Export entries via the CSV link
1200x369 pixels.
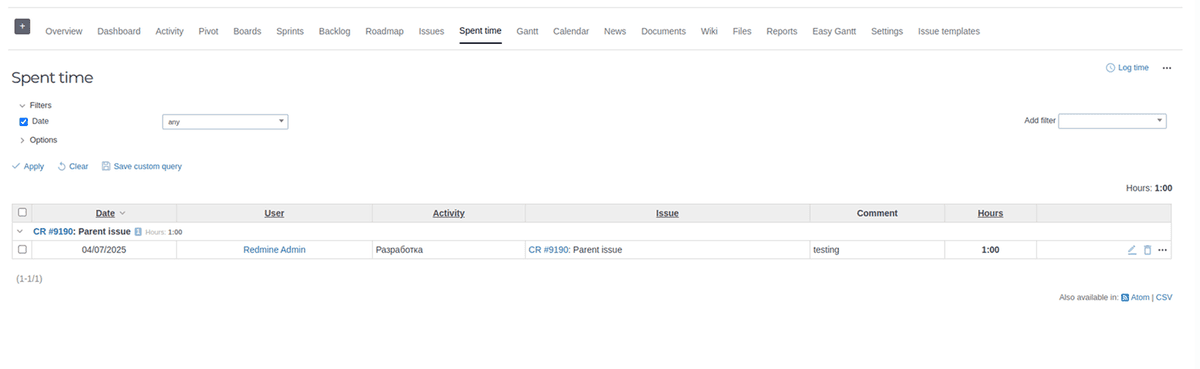click(x=1164, y=297)
